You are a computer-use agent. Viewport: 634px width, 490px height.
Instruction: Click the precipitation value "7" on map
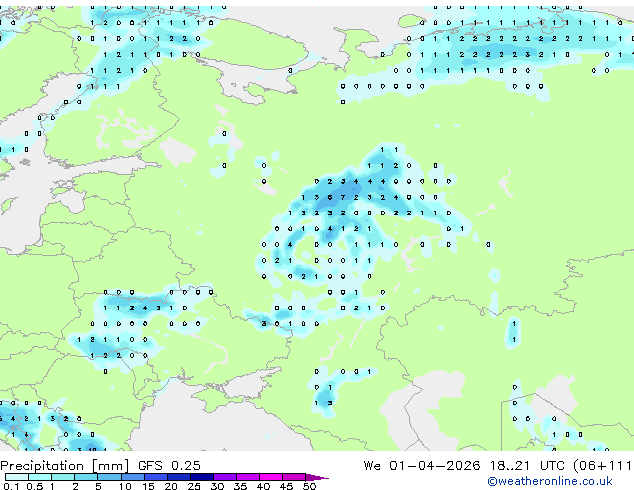coord(343,197)
